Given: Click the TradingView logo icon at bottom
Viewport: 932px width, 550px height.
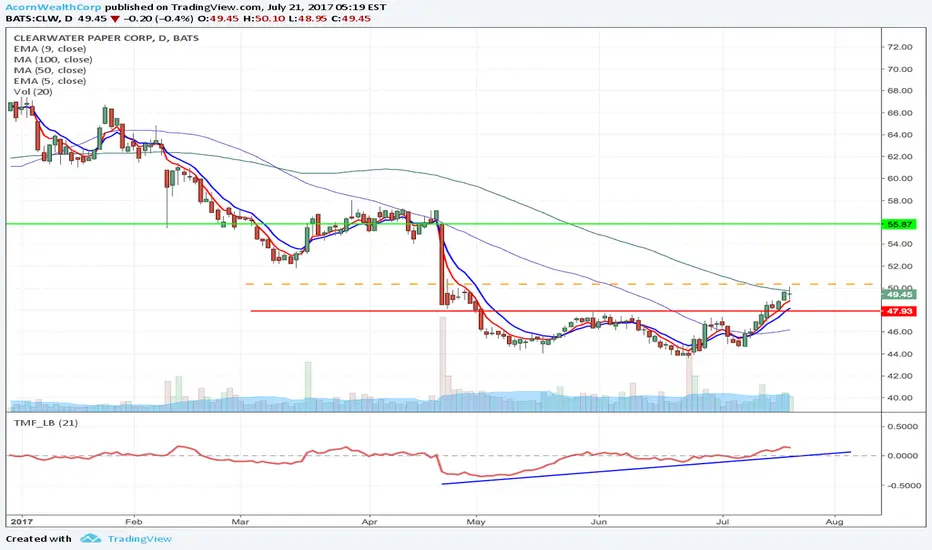Looking at the screenshot, I should pos(91,539).
